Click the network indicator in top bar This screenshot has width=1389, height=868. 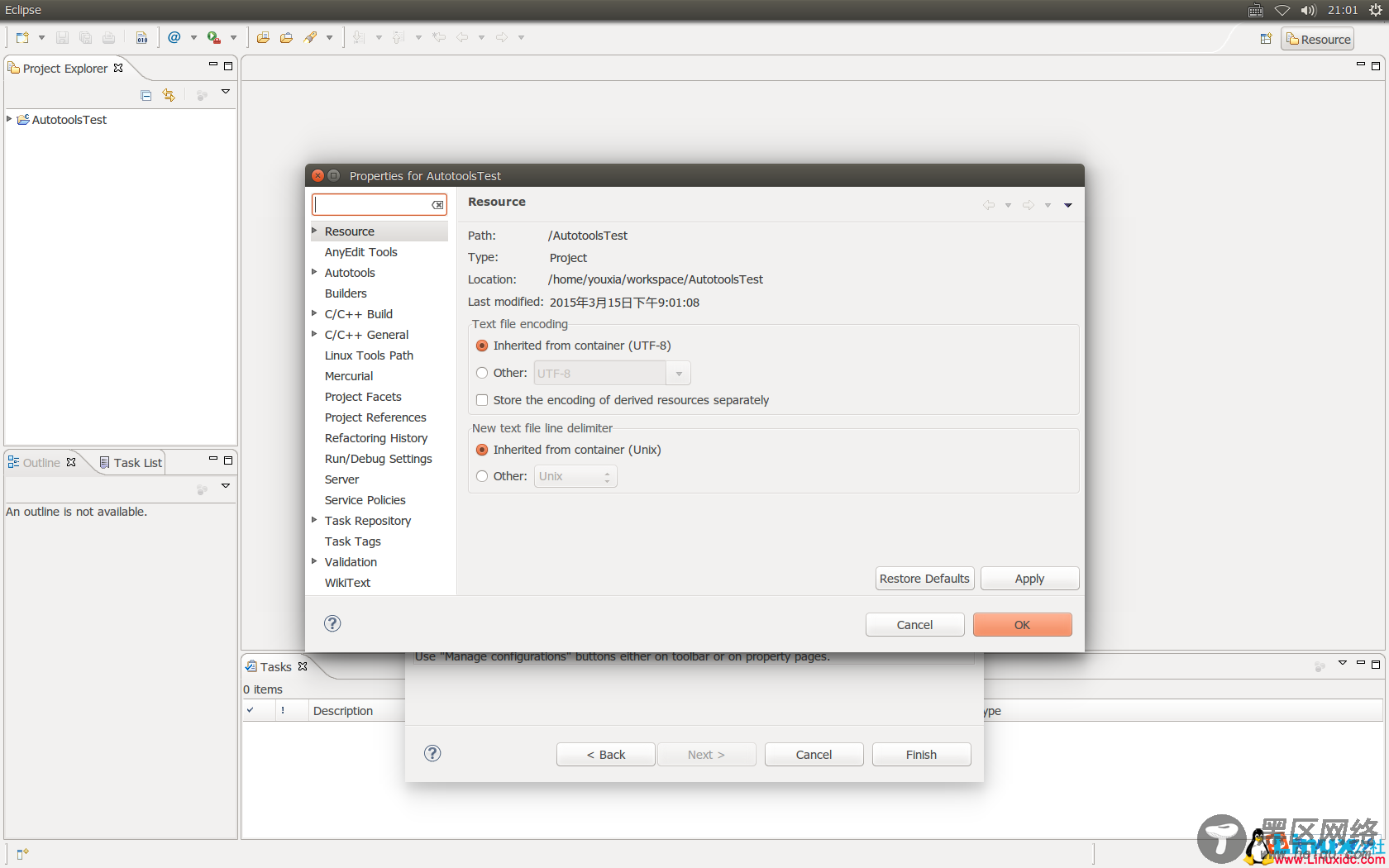pyautogui.click(x=1282, y=11)
